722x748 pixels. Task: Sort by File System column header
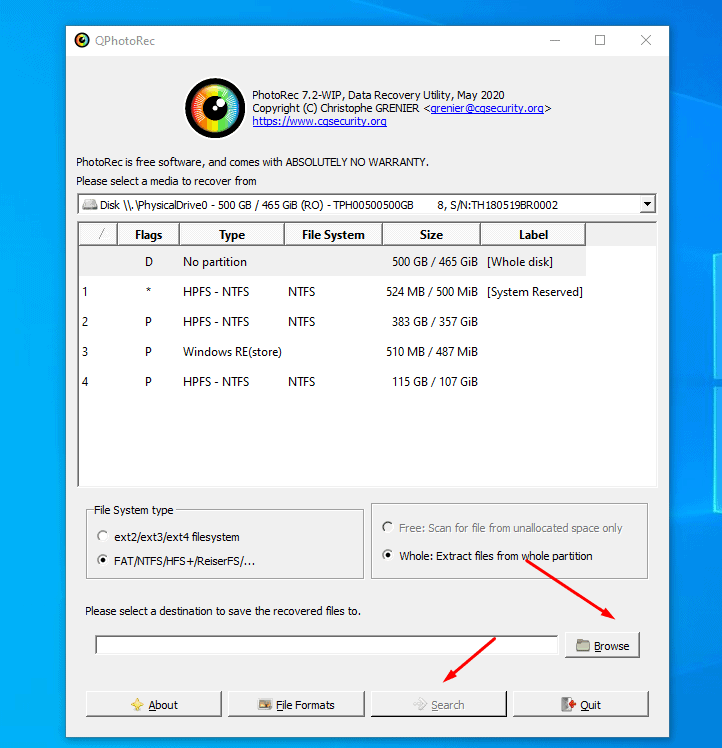pyautogui.click(x=332, y=235)
